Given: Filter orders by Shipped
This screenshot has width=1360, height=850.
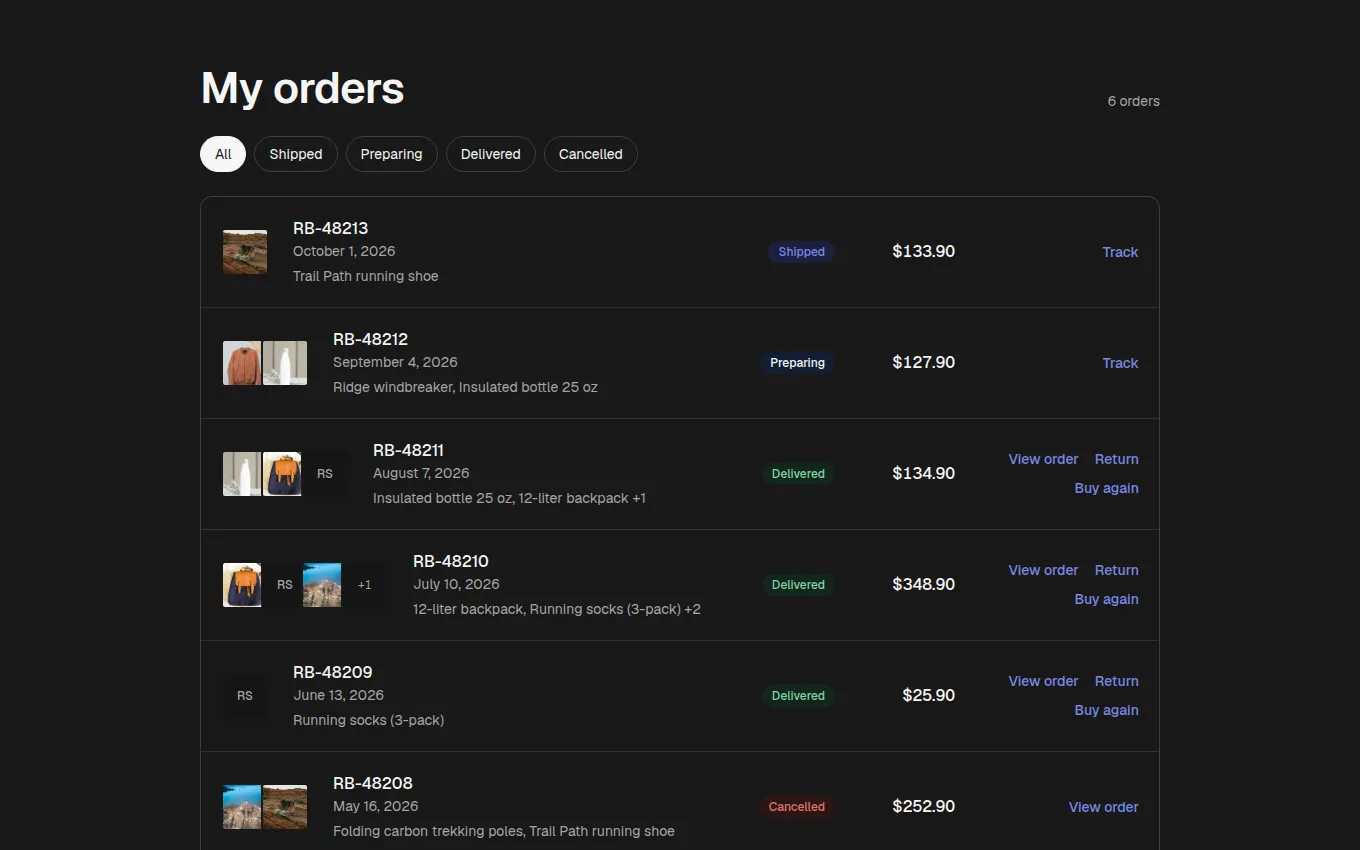Looking at the screenshot, I should point(296,154).
